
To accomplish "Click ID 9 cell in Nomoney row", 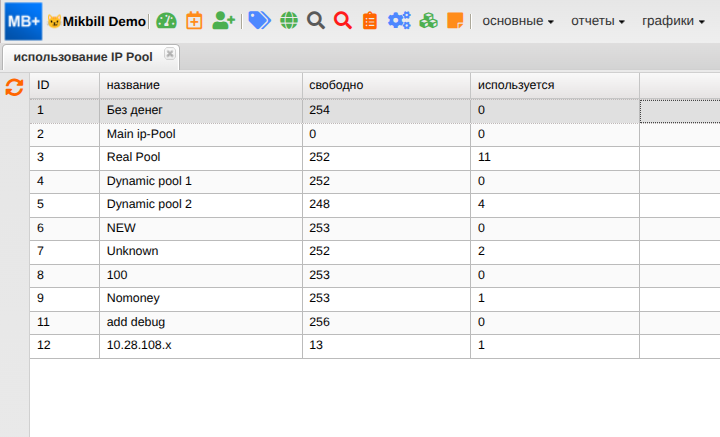I will tap(65, 298).
